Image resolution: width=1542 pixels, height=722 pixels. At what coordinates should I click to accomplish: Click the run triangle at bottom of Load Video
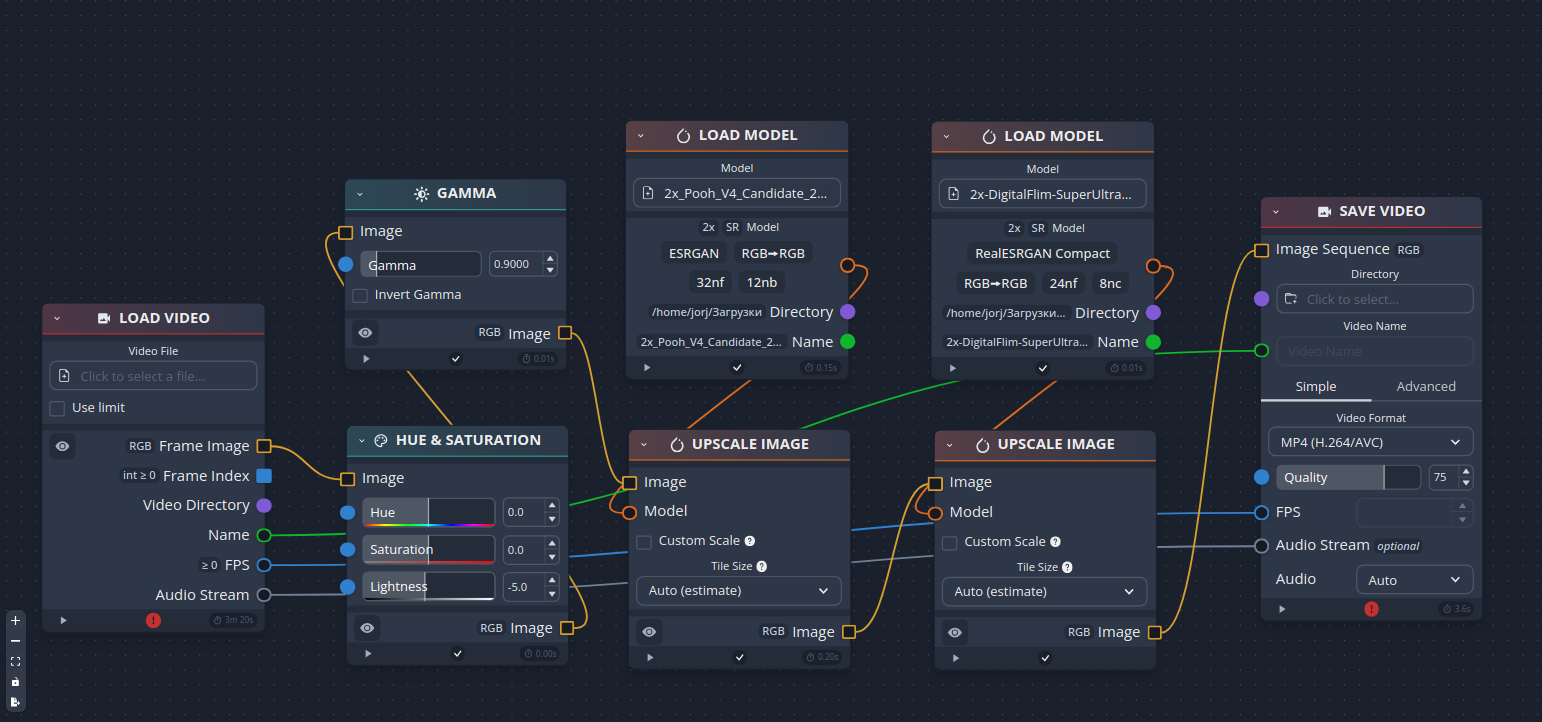(x=63, y=620)
